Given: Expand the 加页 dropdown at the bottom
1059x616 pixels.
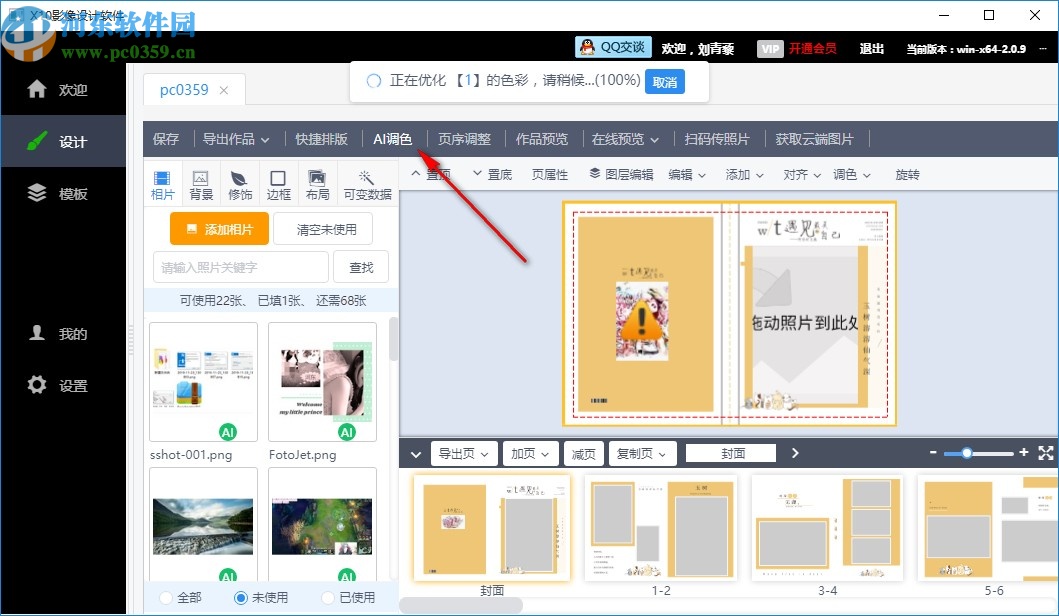Looking at the screenshot, I should (x=530, y=453).
